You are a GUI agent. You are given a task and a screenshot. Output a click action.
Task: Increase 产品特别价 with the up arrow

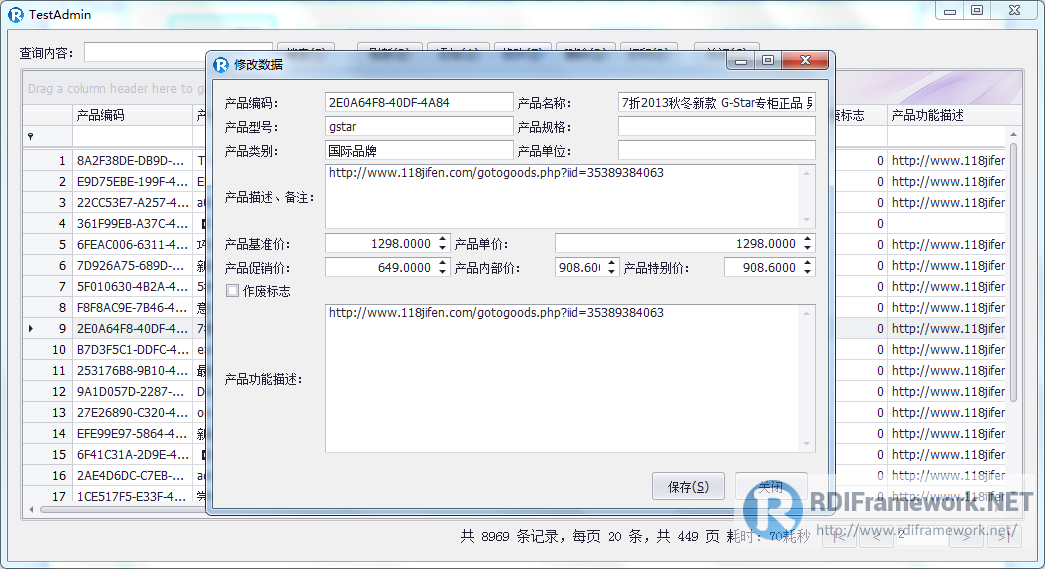point(807,263)
